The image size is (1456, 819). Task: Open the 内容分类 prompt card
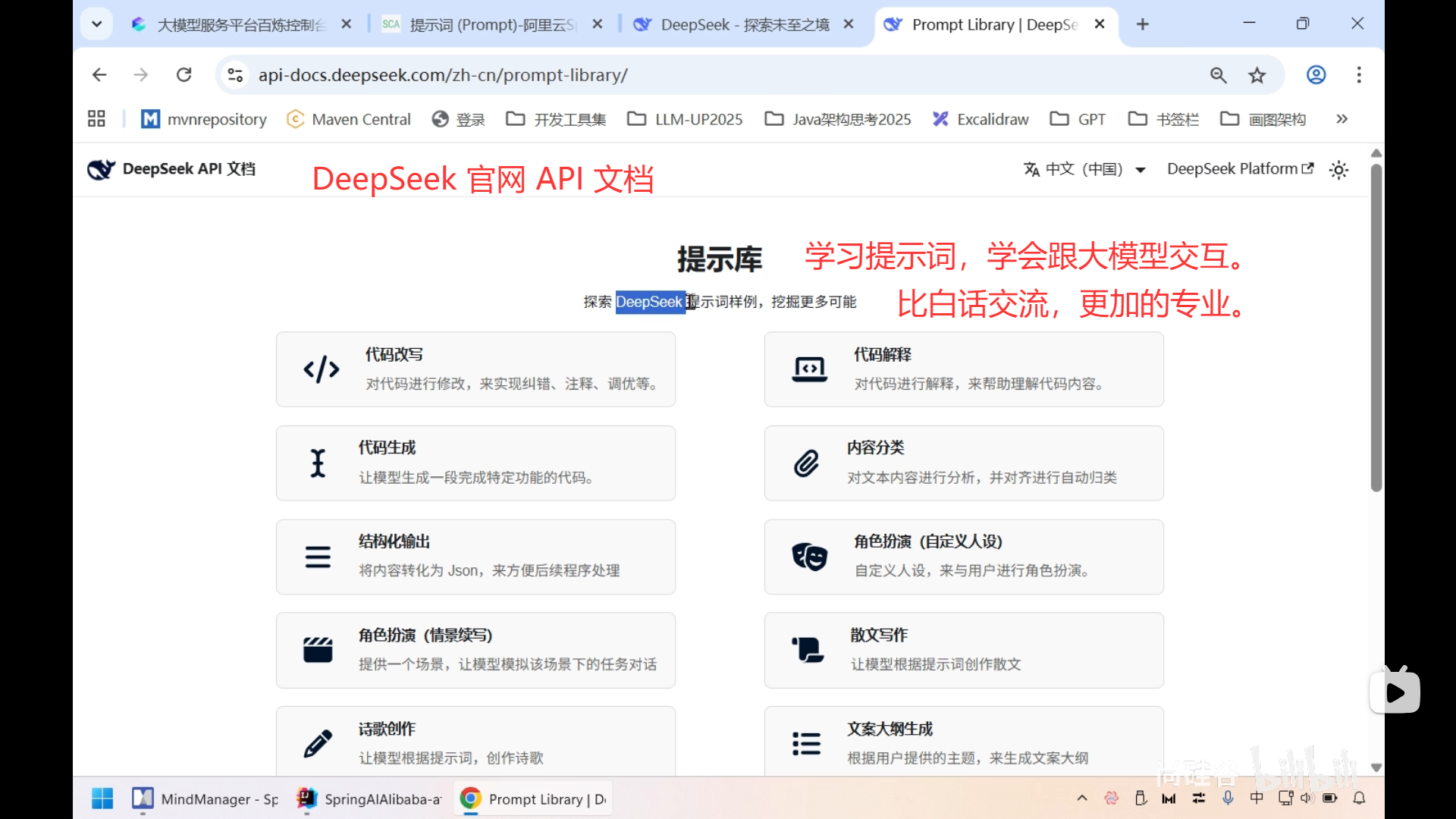pos(964,463)
